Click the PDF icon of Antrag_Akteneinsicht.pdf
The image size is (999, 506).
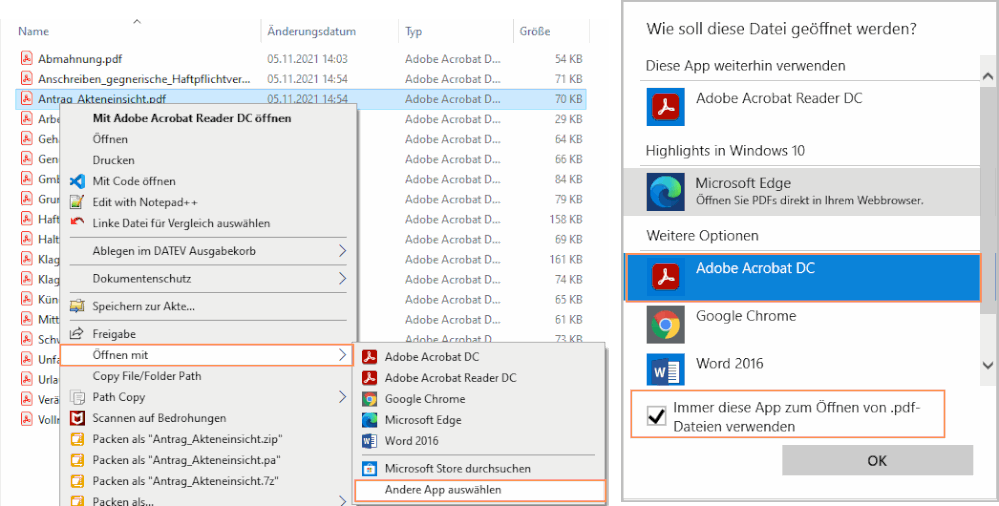(27, 99)
